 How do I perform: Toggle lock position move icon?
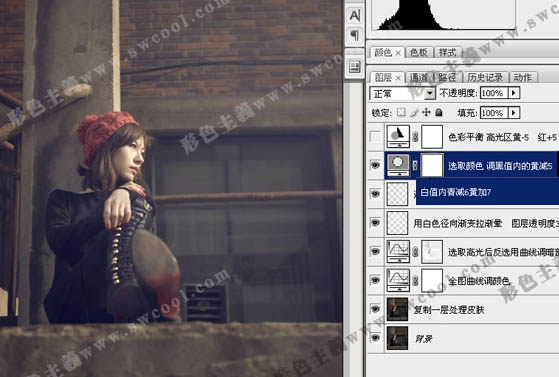coord(426,113)
